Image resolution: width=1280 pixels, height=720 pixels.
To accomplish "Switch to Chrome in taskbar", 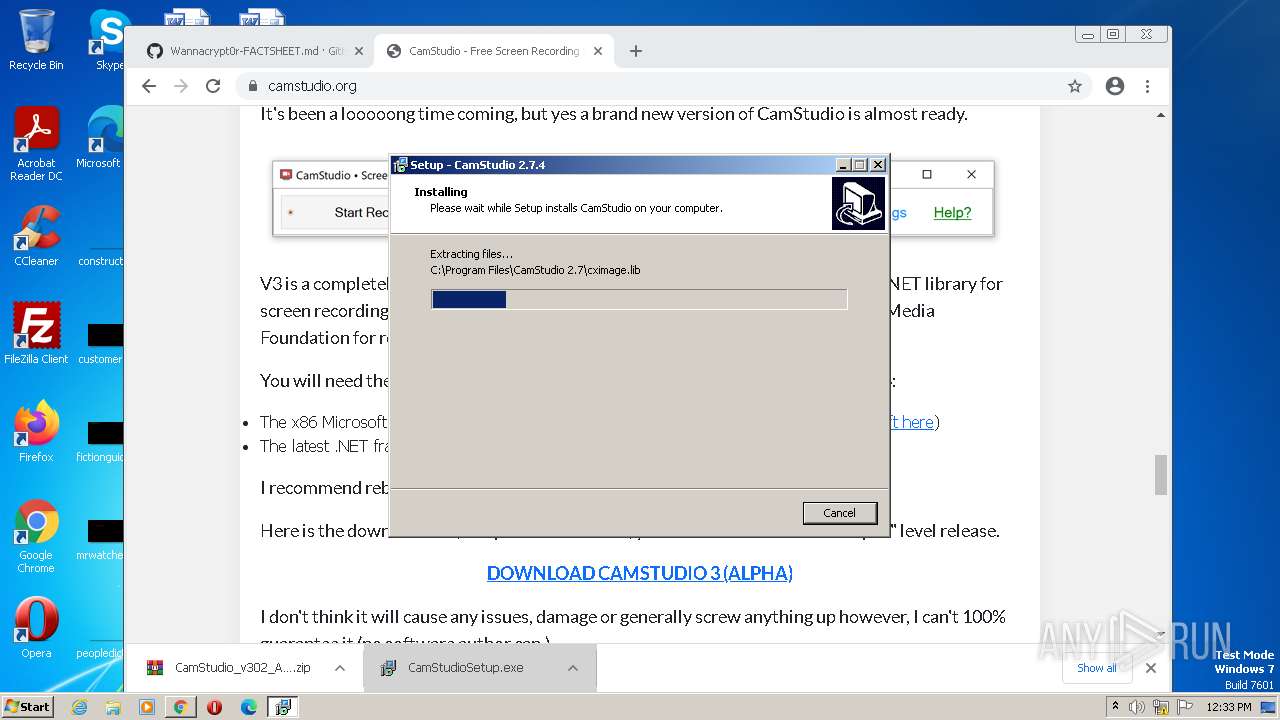I will tap(181, 707).
